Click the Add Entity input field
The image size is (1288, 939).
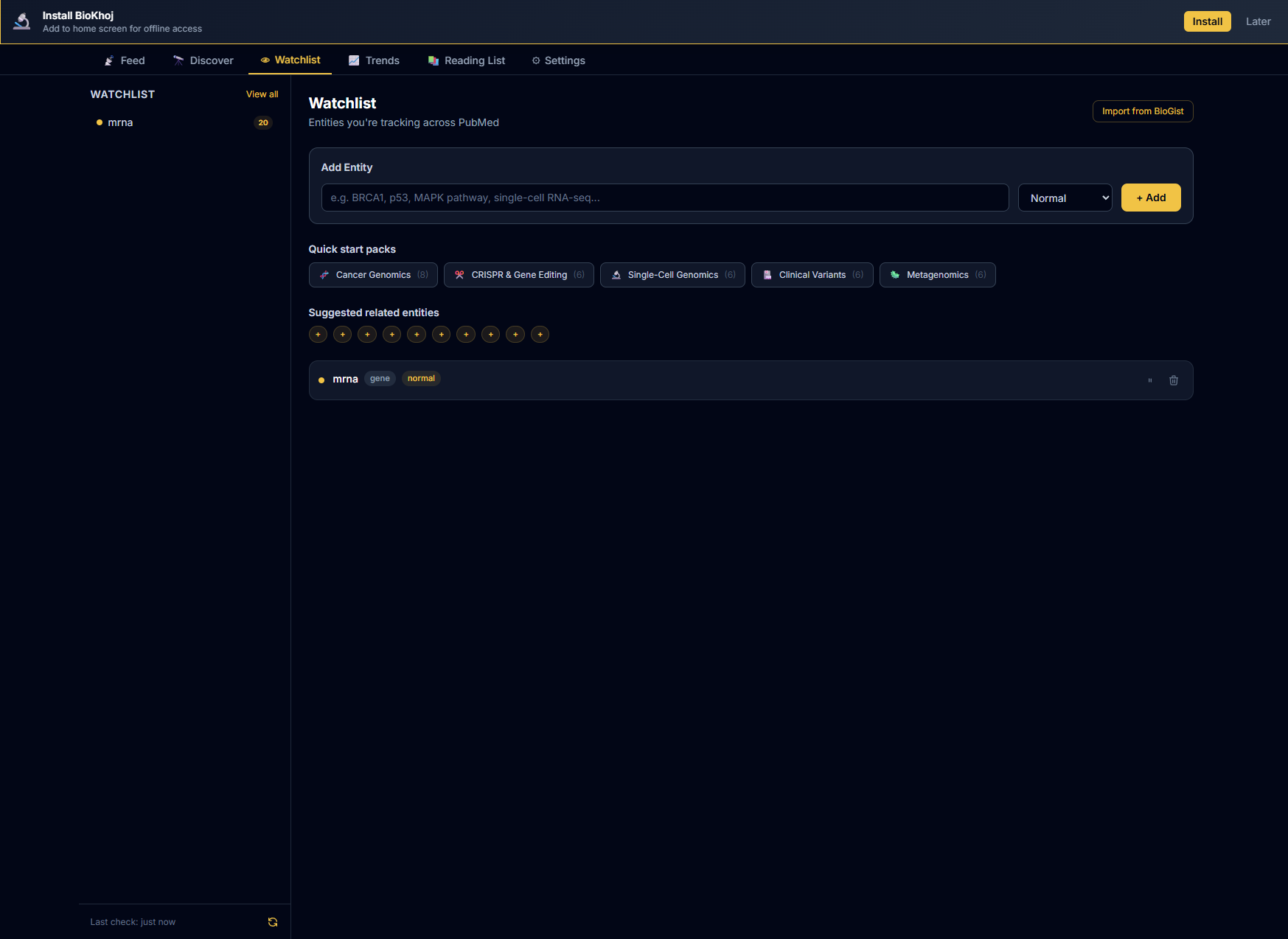click(x=664, y=198)
